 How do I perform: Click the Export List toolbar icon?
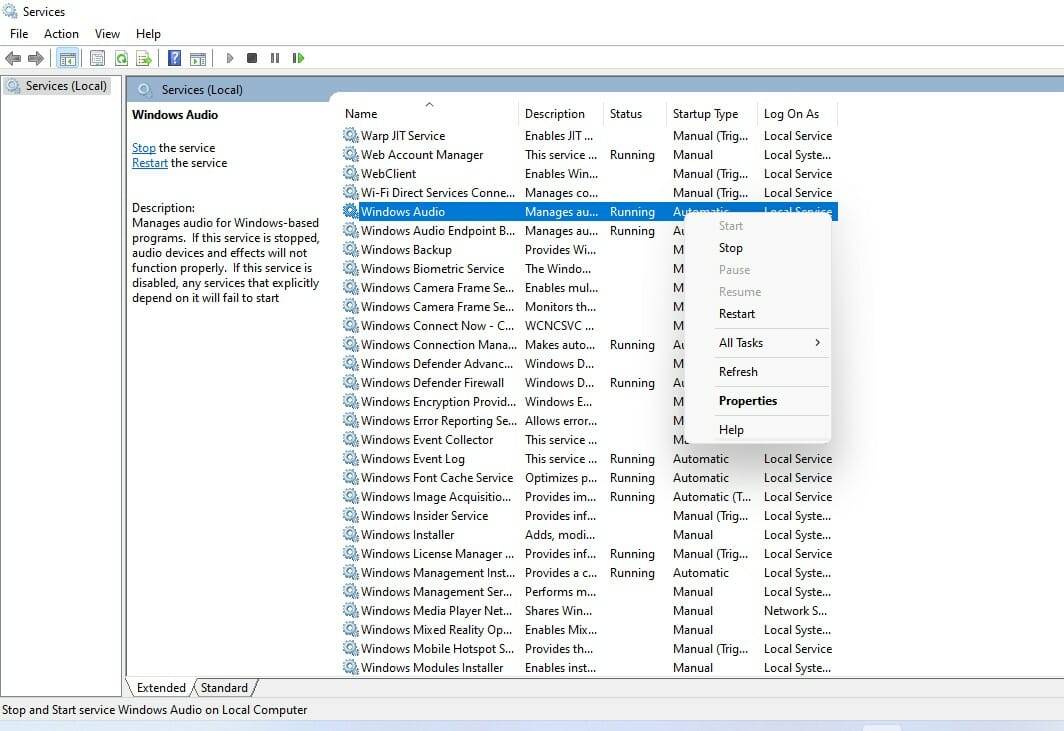coord(144,59)
